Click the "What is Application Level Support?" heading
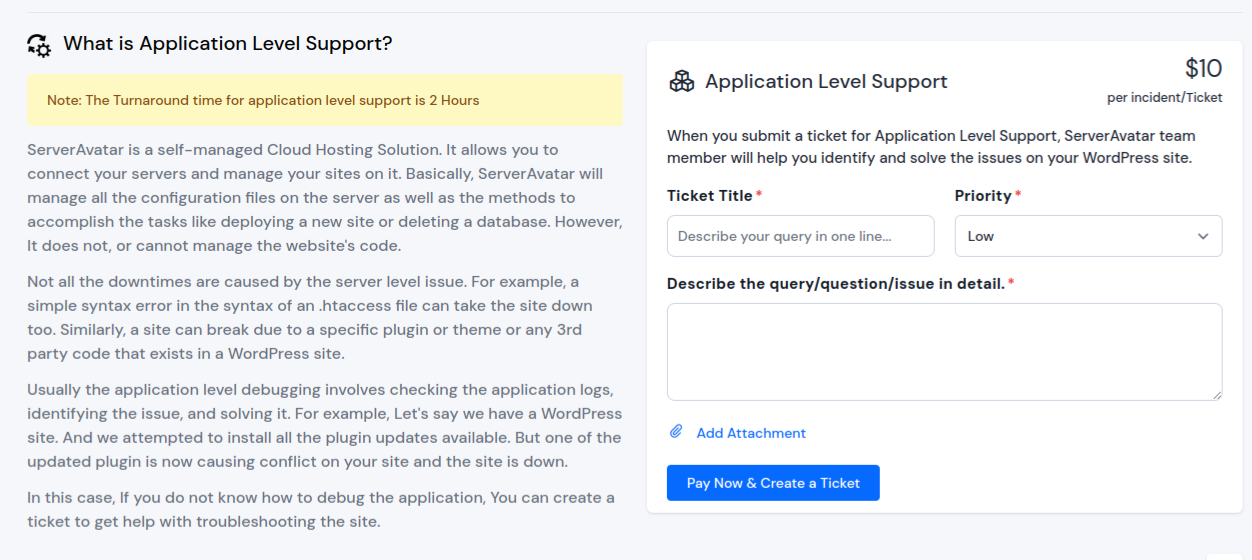Screen dimensions: 1252x560 [x=228, y=44]
